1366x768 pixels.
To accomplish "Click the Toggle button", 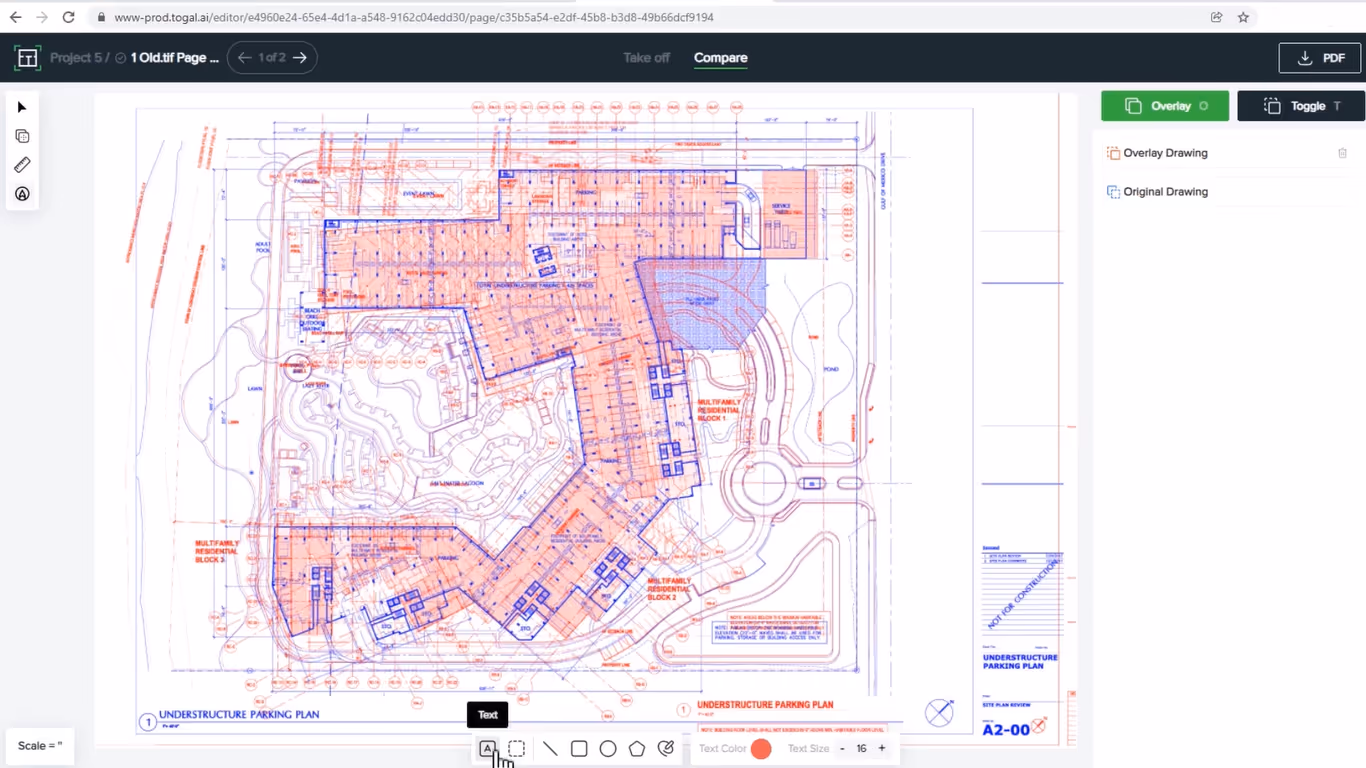I will pos(1301,106).
